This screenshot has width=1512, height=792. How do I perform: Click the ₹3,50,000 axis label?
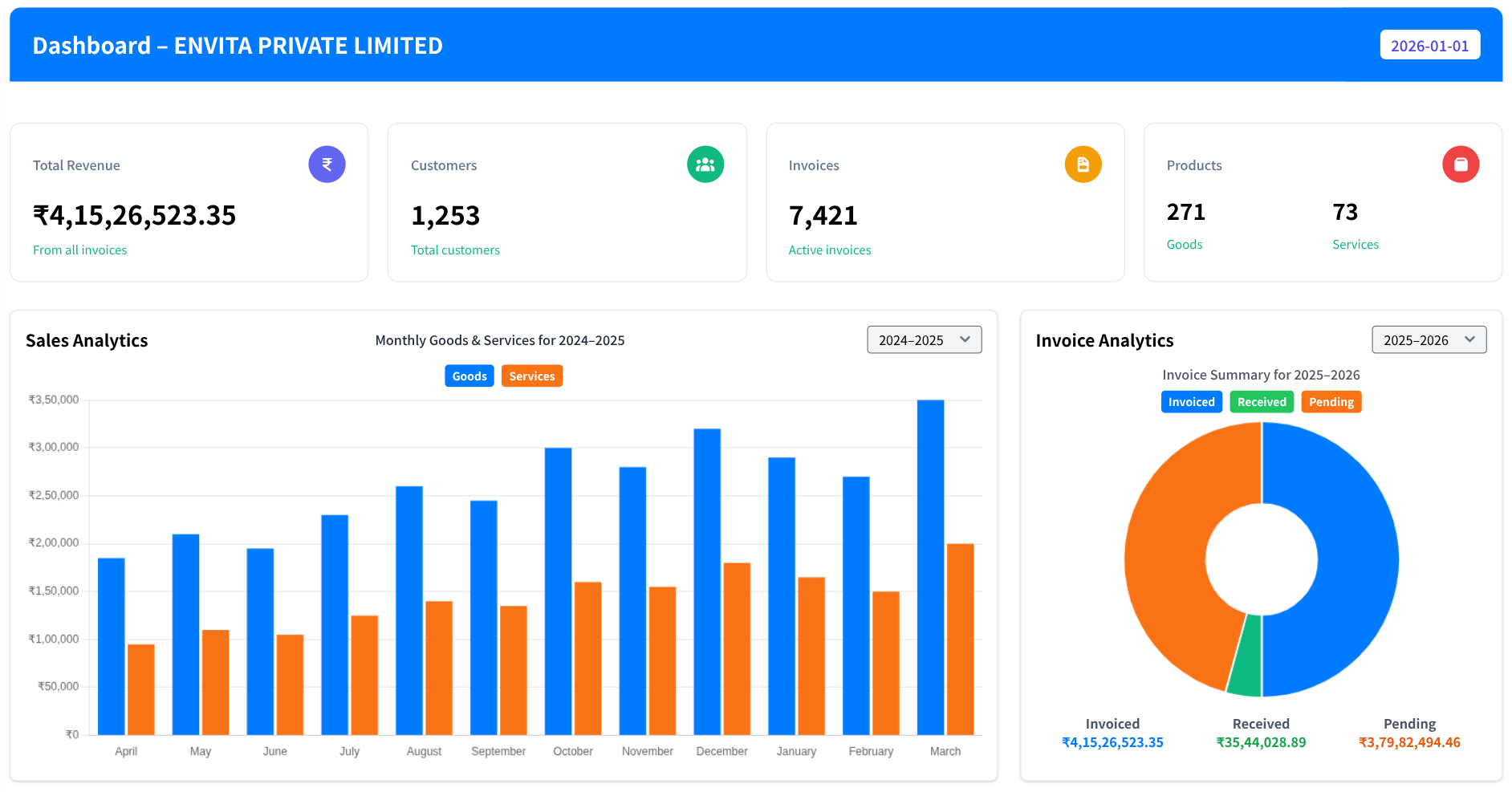coord(54,400)
